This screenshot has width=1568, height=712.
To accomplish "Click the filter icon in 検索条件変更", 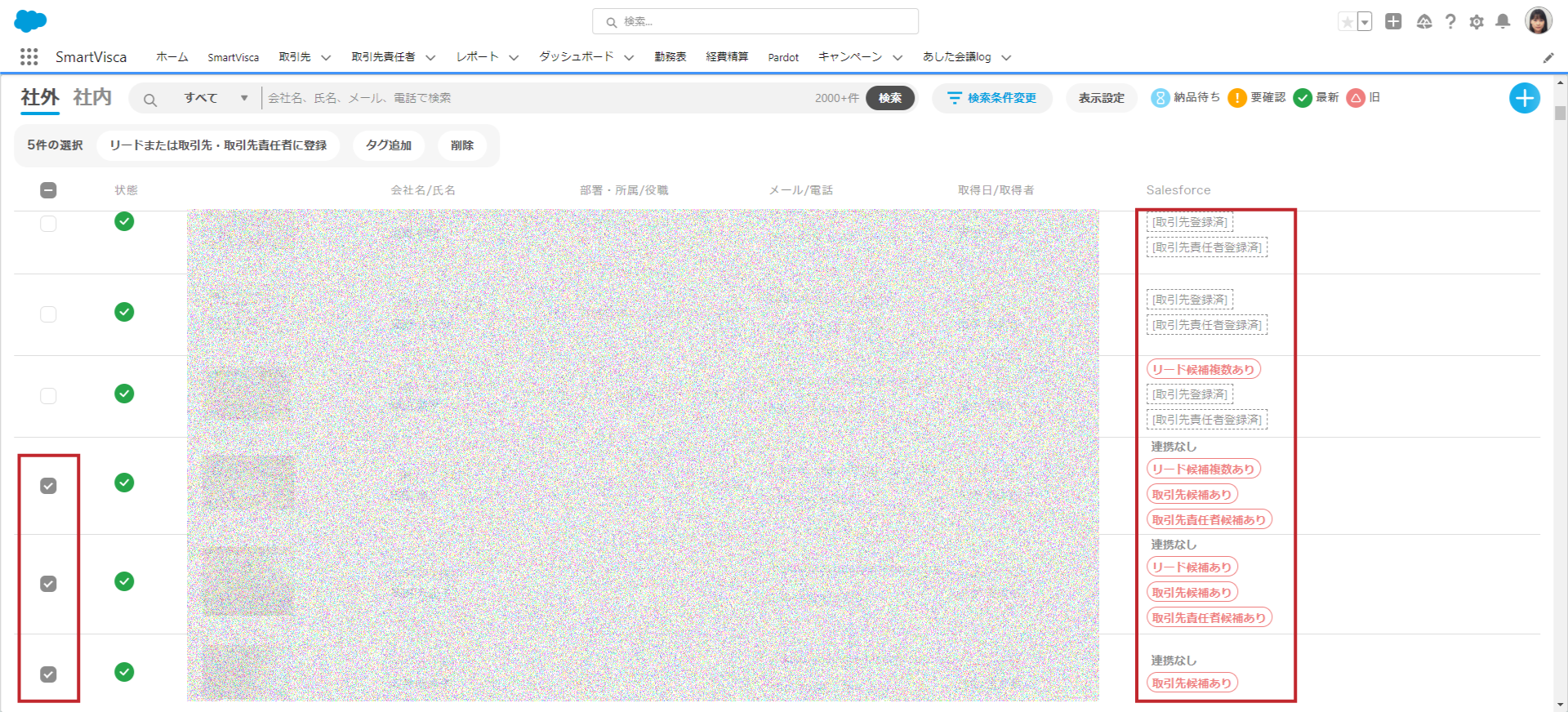I will pyautogui.click(x=954, y=98).
